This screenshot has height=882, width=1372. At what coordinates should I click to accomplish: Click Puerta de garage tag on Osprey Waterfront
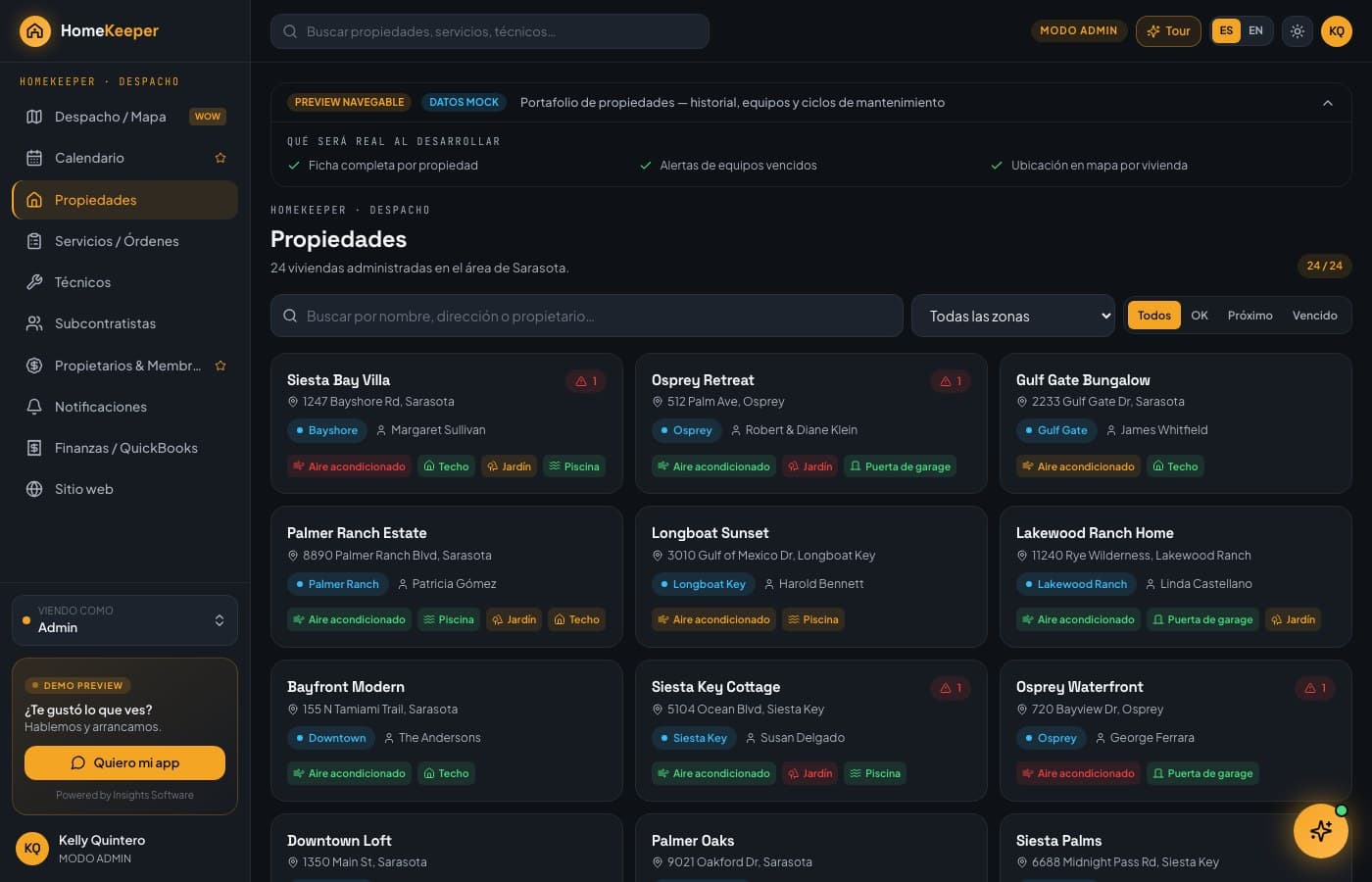pos(1202,773)
